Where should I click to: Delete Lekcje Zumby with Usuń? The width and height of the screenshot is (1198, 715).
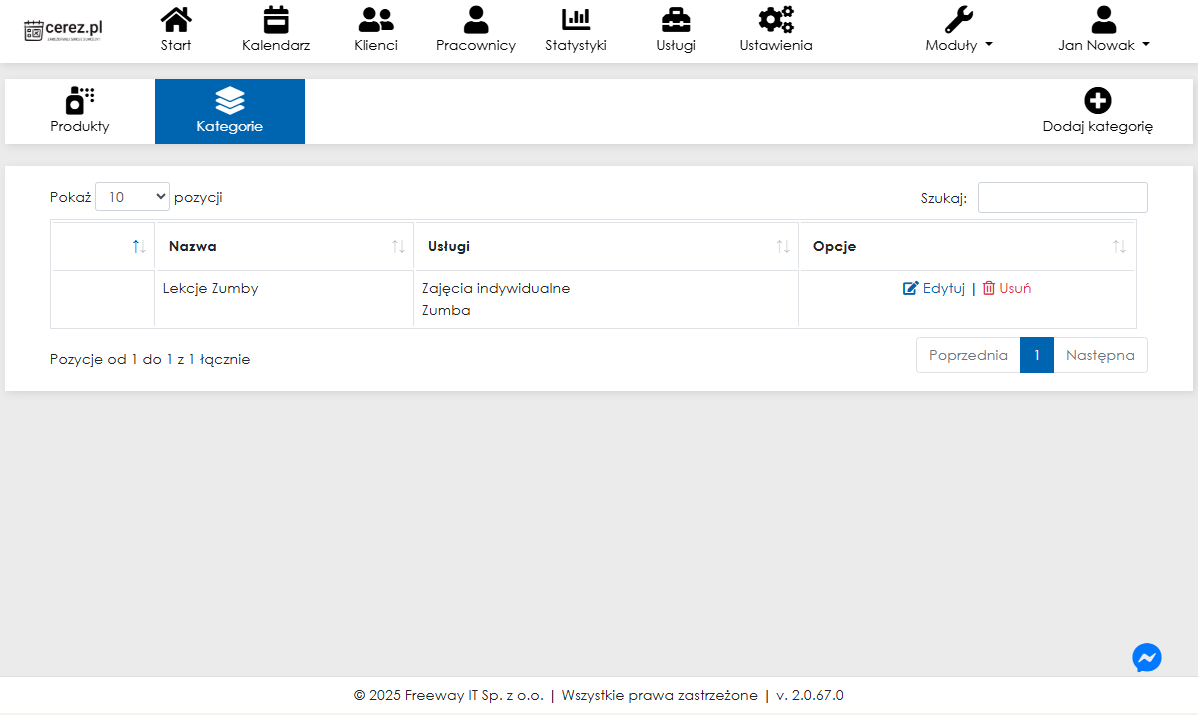click(x=1007, y=288)
